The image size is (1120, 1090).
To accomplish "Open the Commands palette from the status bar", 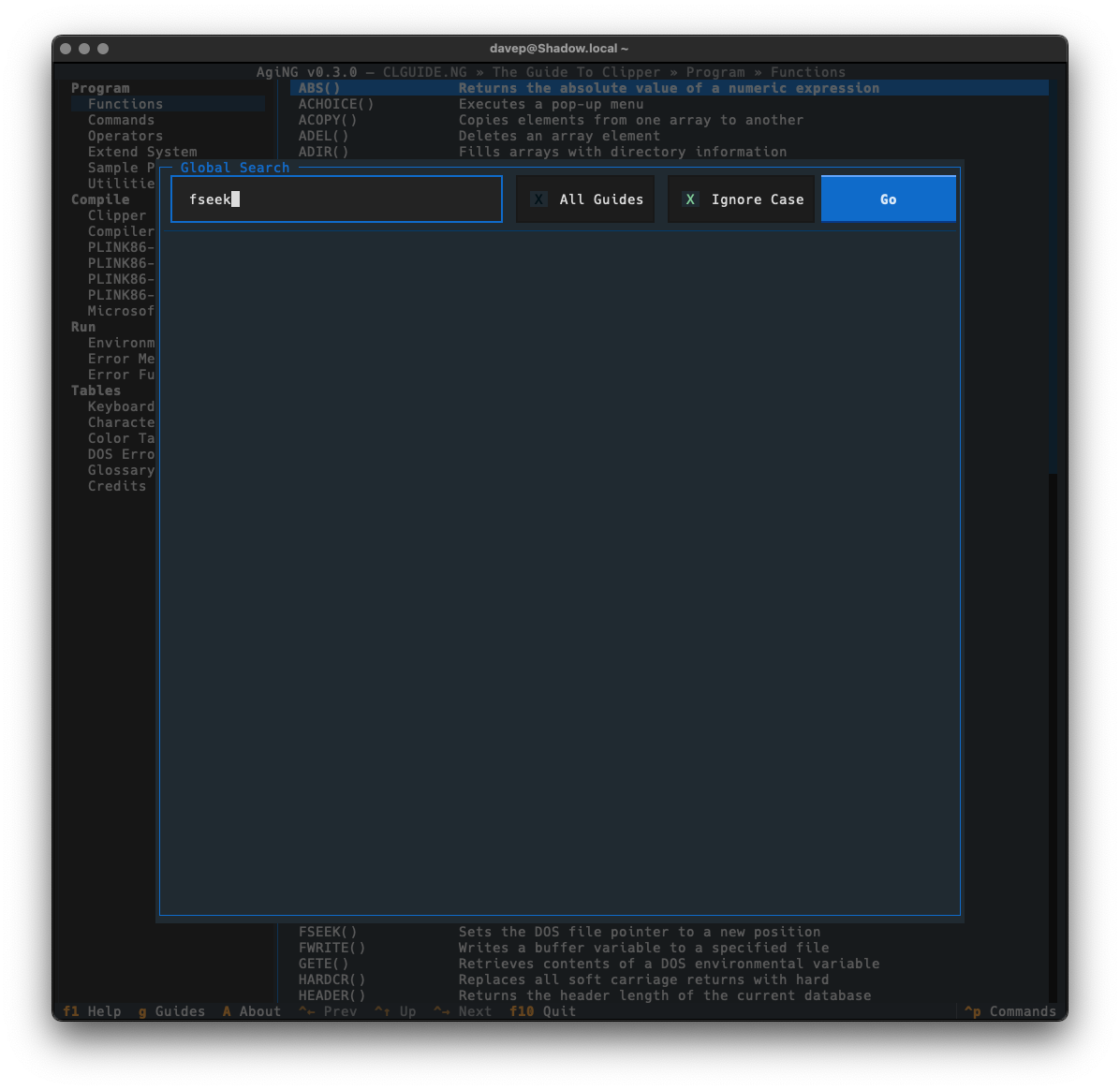I will (x=1009, y=1011).
